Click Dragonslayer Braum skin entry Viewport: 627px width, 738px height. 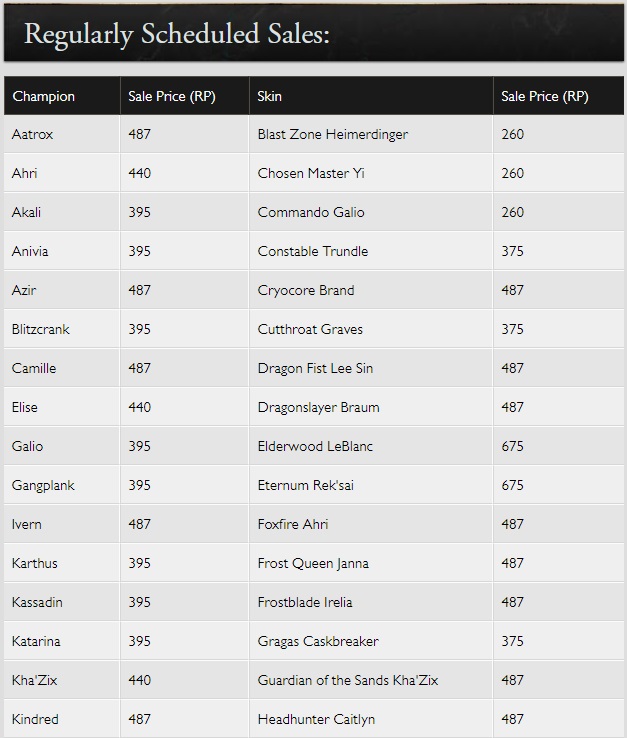click(x=318, y=407)
